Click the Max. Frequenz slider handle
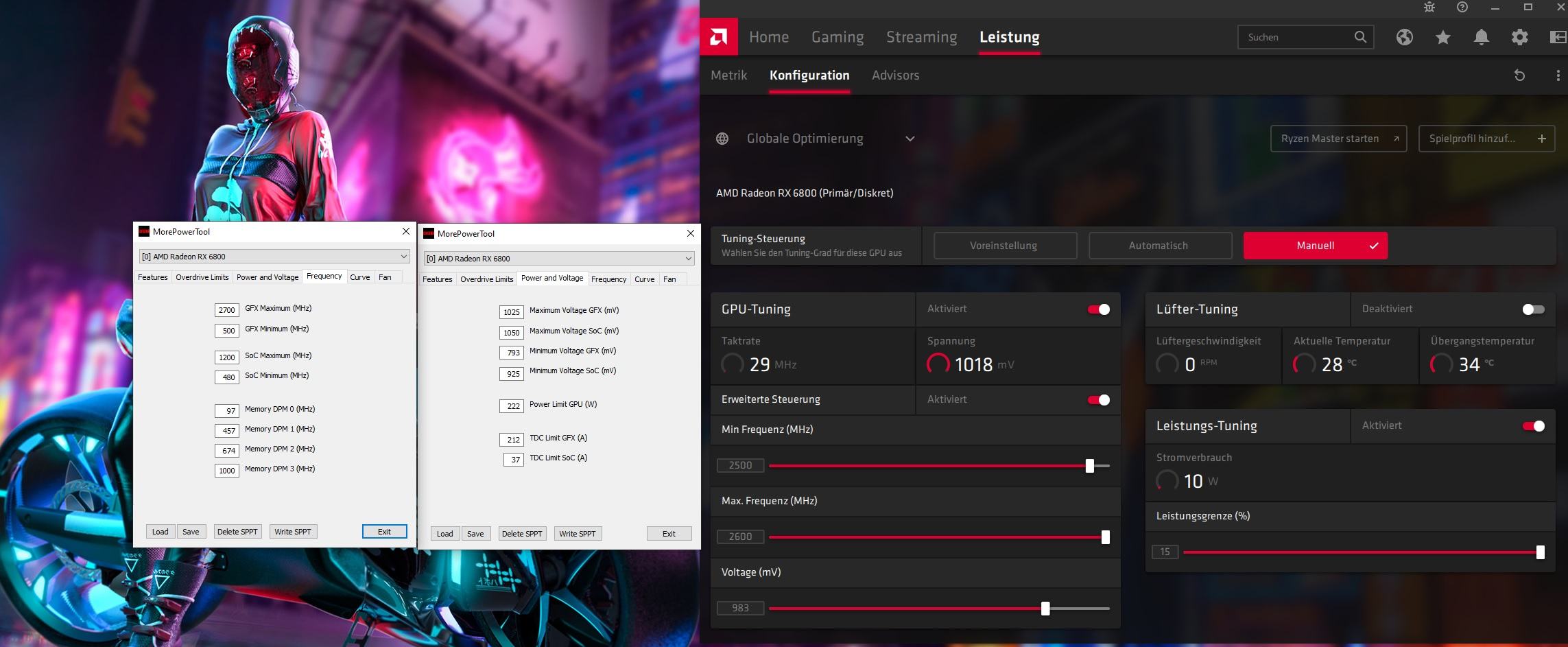1568x647 pixels. click(1105, 537)
